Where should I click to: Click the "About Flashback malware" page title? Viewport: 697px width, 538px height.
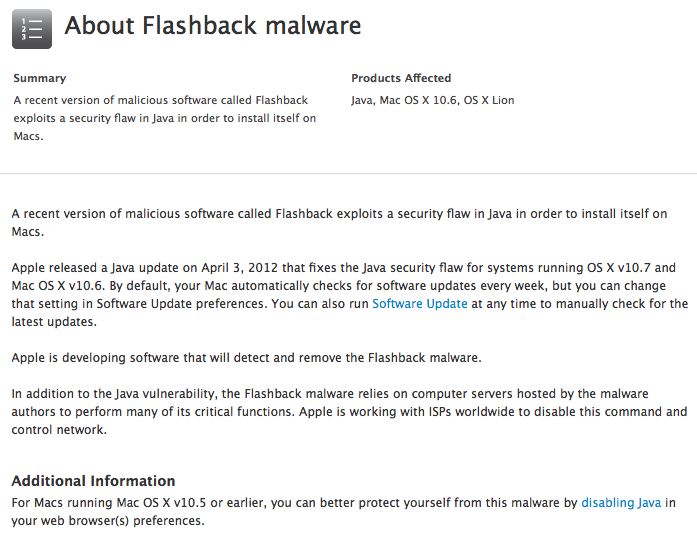click(213, 26)
